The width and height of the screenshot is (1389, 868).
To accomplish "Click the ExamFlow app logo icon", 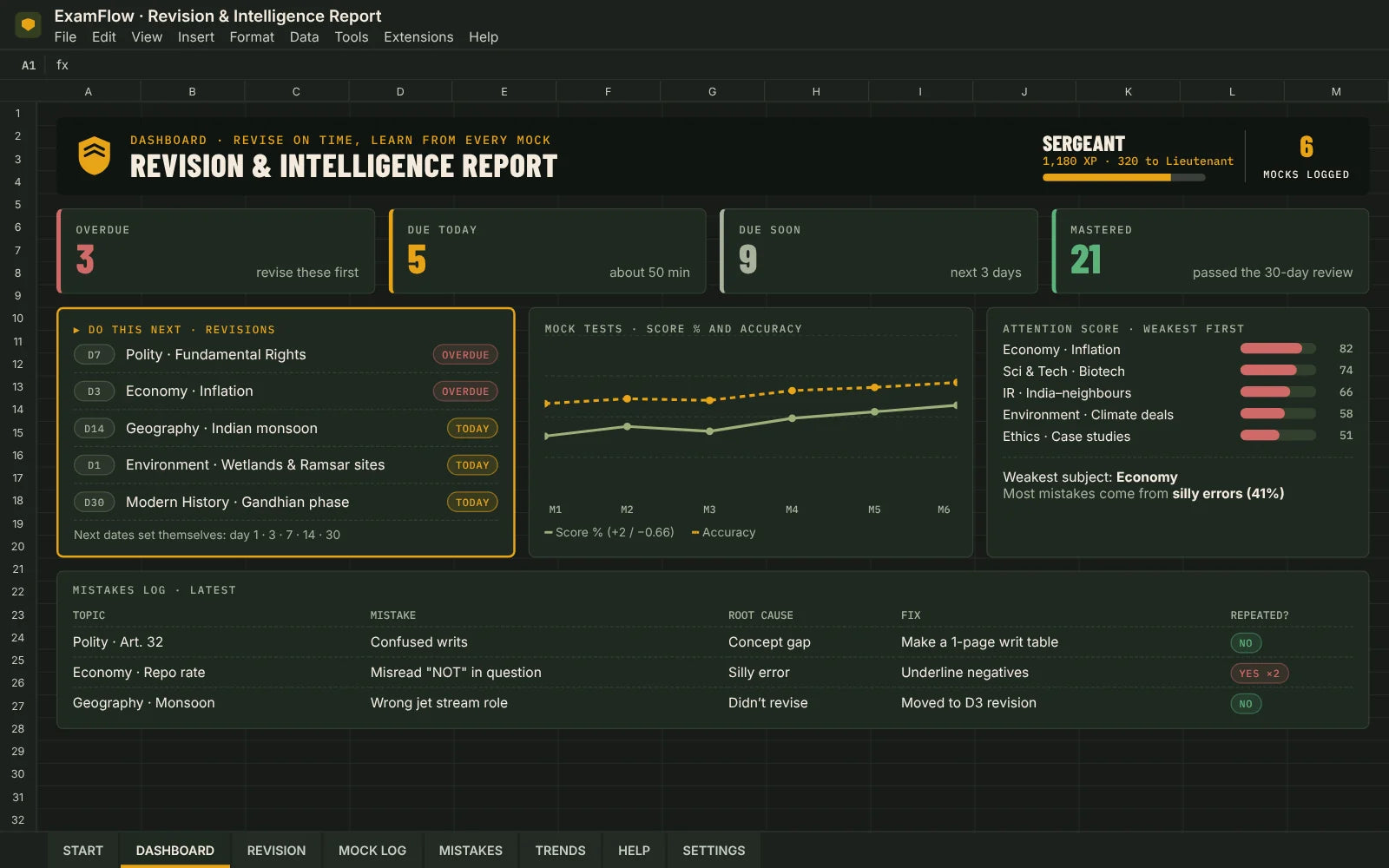I will coord(28,25).
